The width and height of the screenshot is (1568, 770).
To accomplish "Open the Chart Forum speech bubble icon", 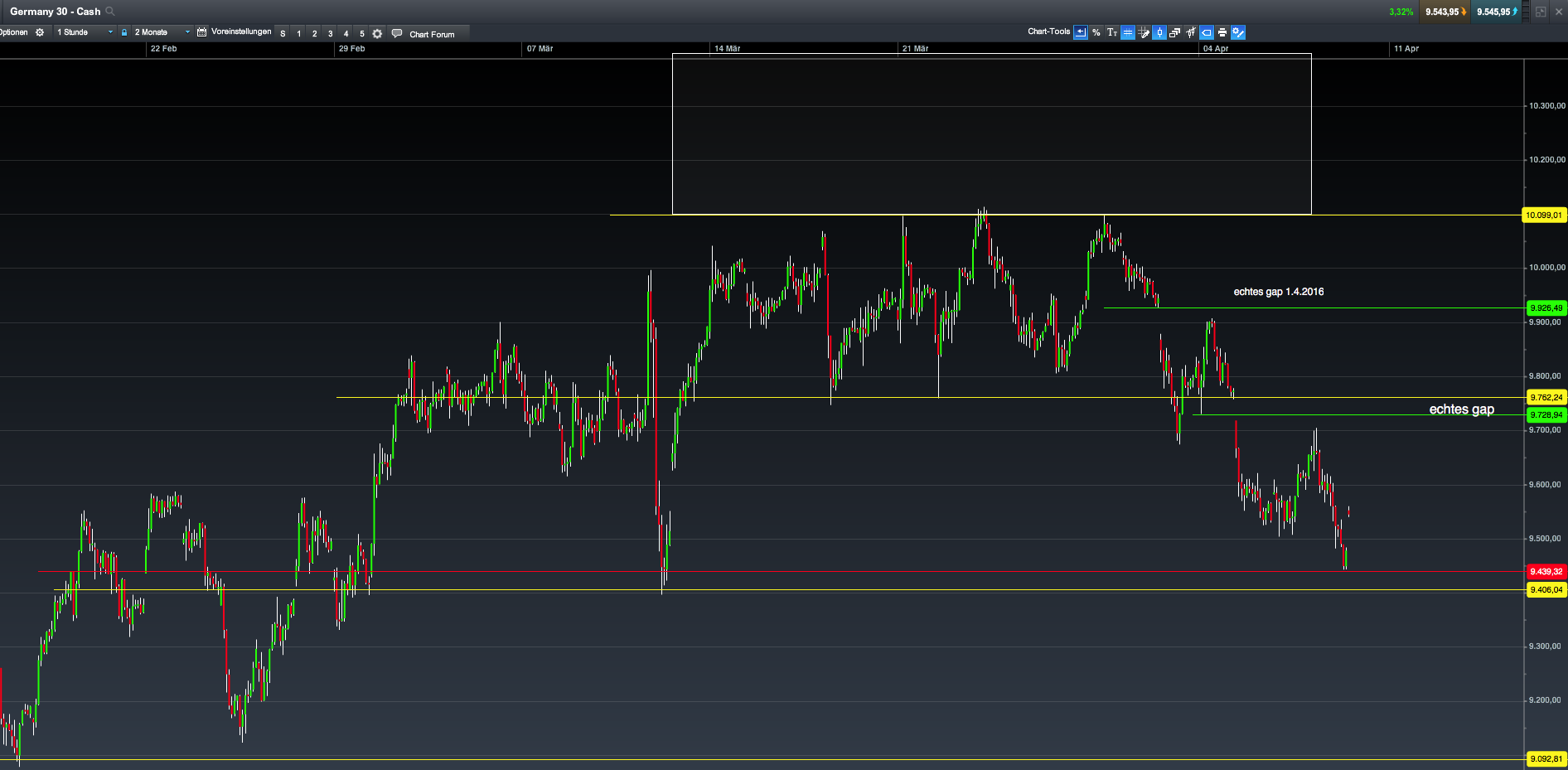I will tap(396, 34).
